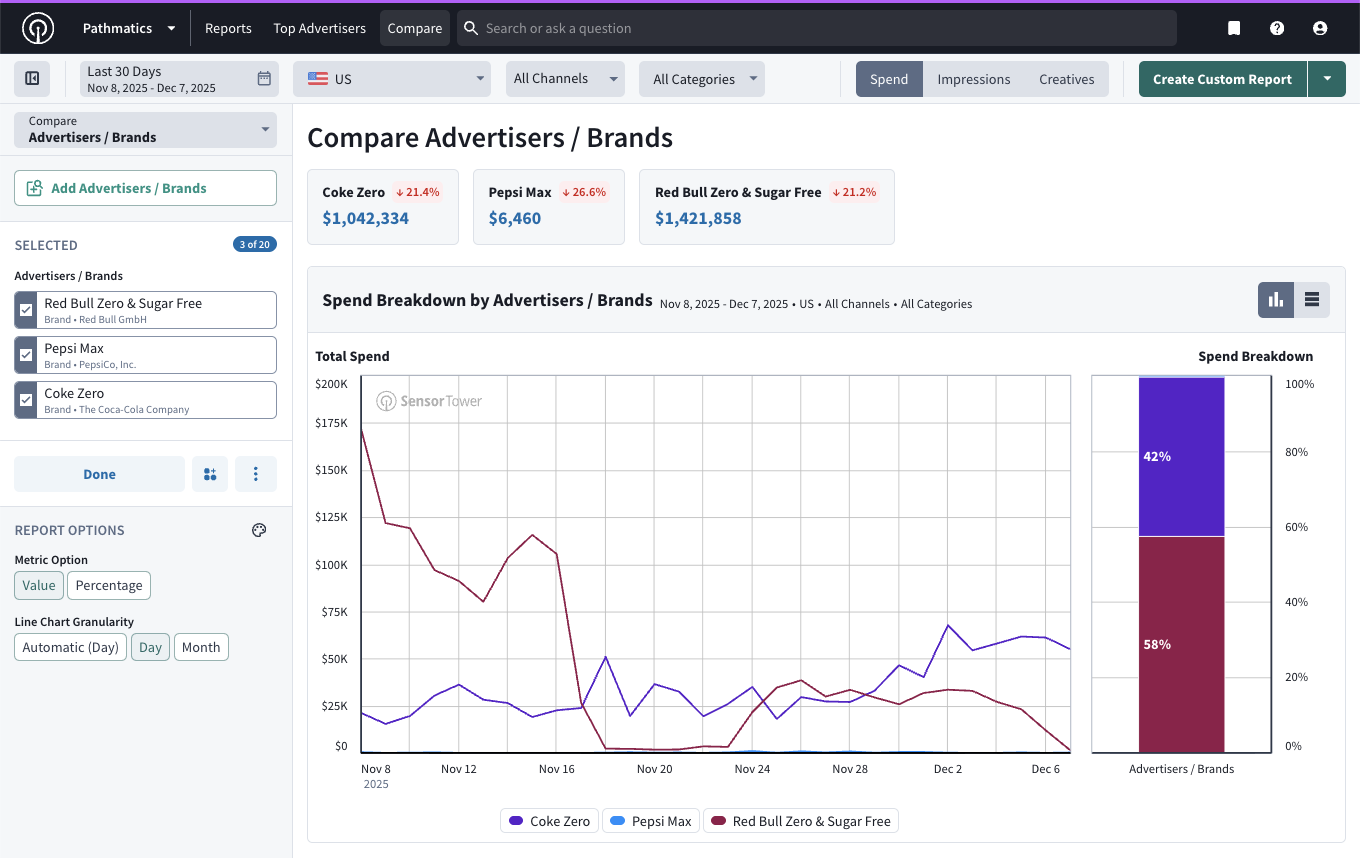Click the purple 42% Coke Zero bar segment

pos(1182,457)
